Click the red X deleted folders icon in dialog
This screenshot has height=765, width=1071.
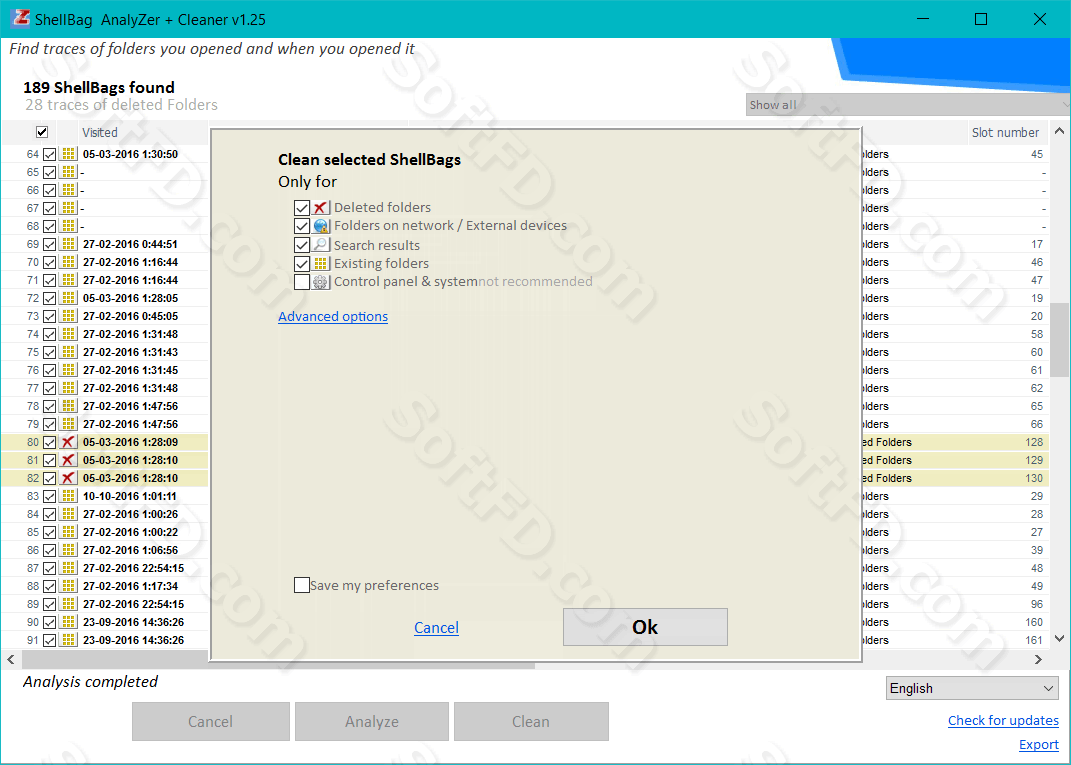pyautogui.click(x=320, y=208)
